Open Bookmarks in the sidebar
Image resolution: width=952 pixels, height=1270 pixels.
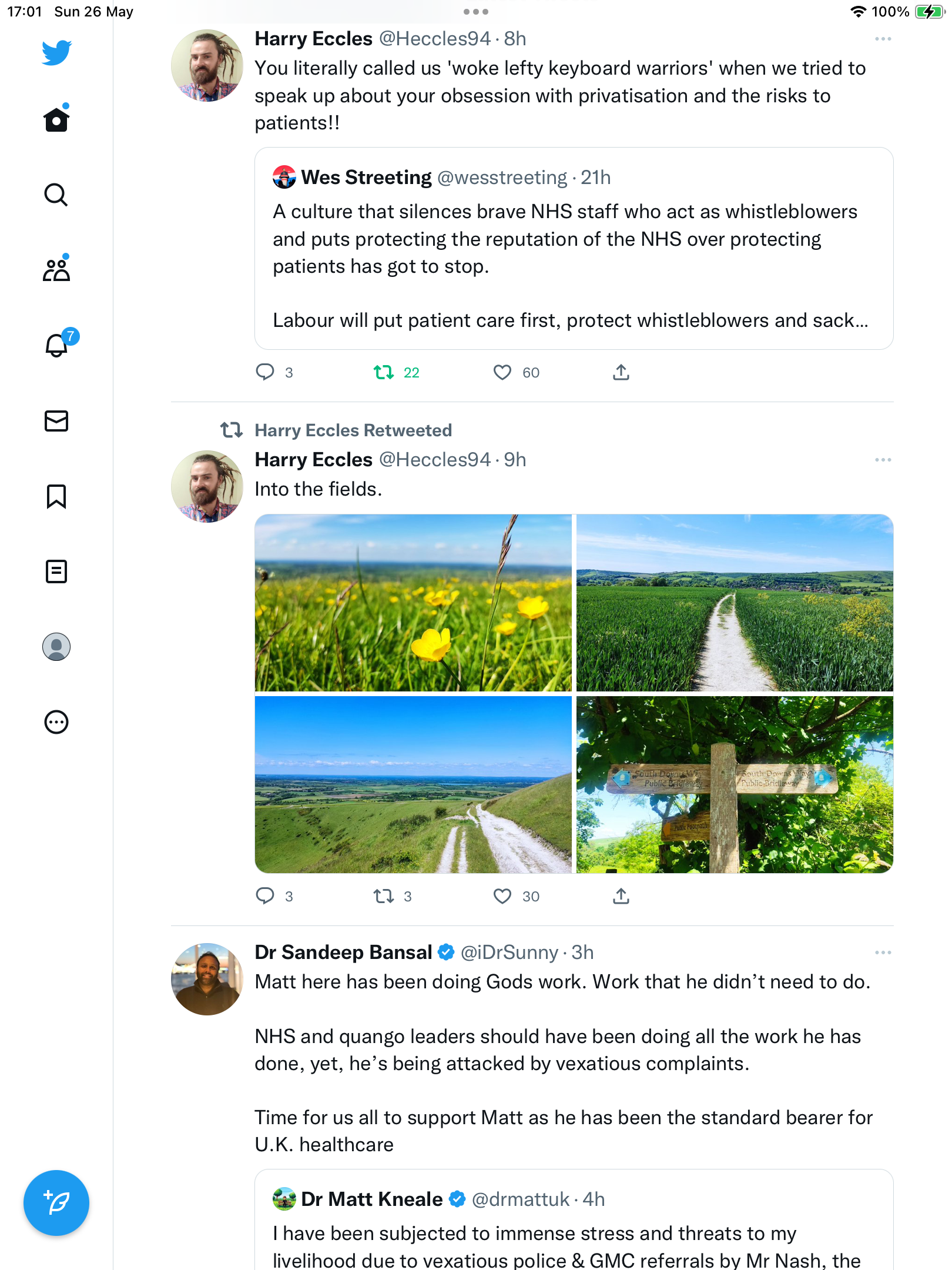[56, 496]
